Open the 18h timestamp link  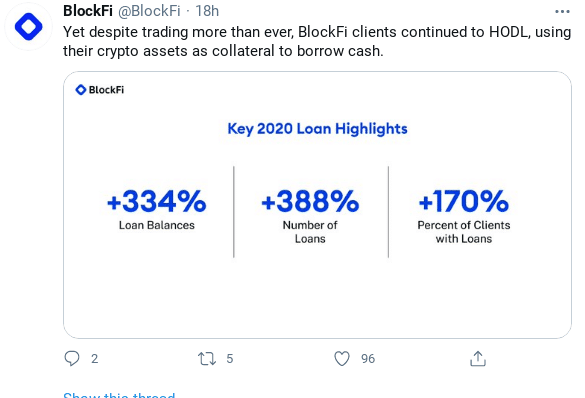point(207,11)
